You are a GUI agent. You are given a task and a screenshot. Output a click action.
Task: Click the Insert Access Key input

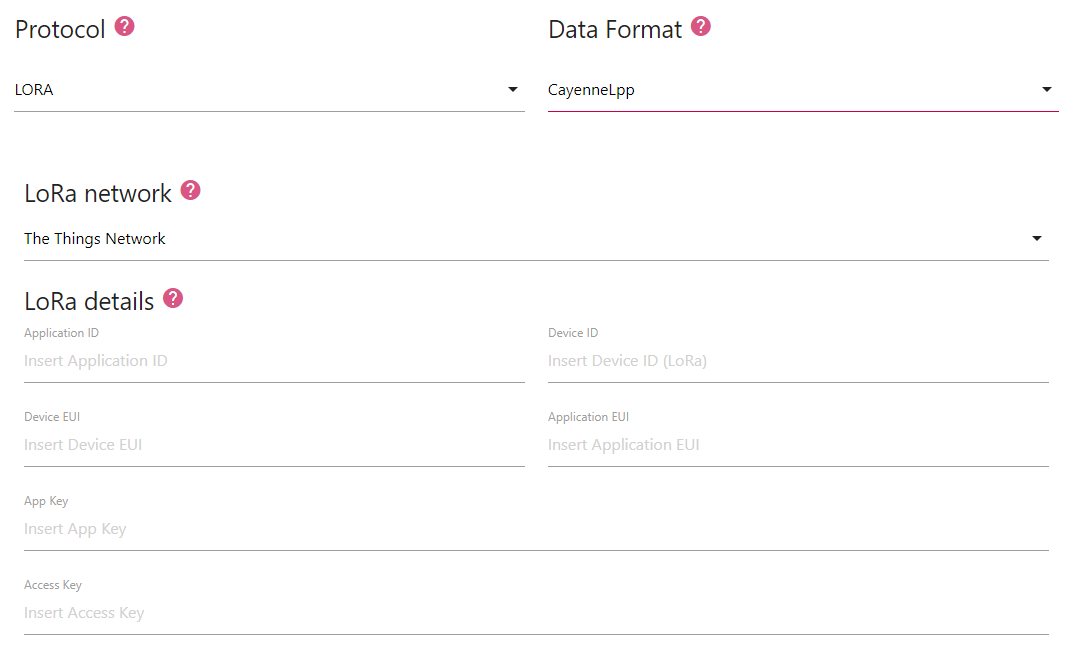tap(536, 613)
